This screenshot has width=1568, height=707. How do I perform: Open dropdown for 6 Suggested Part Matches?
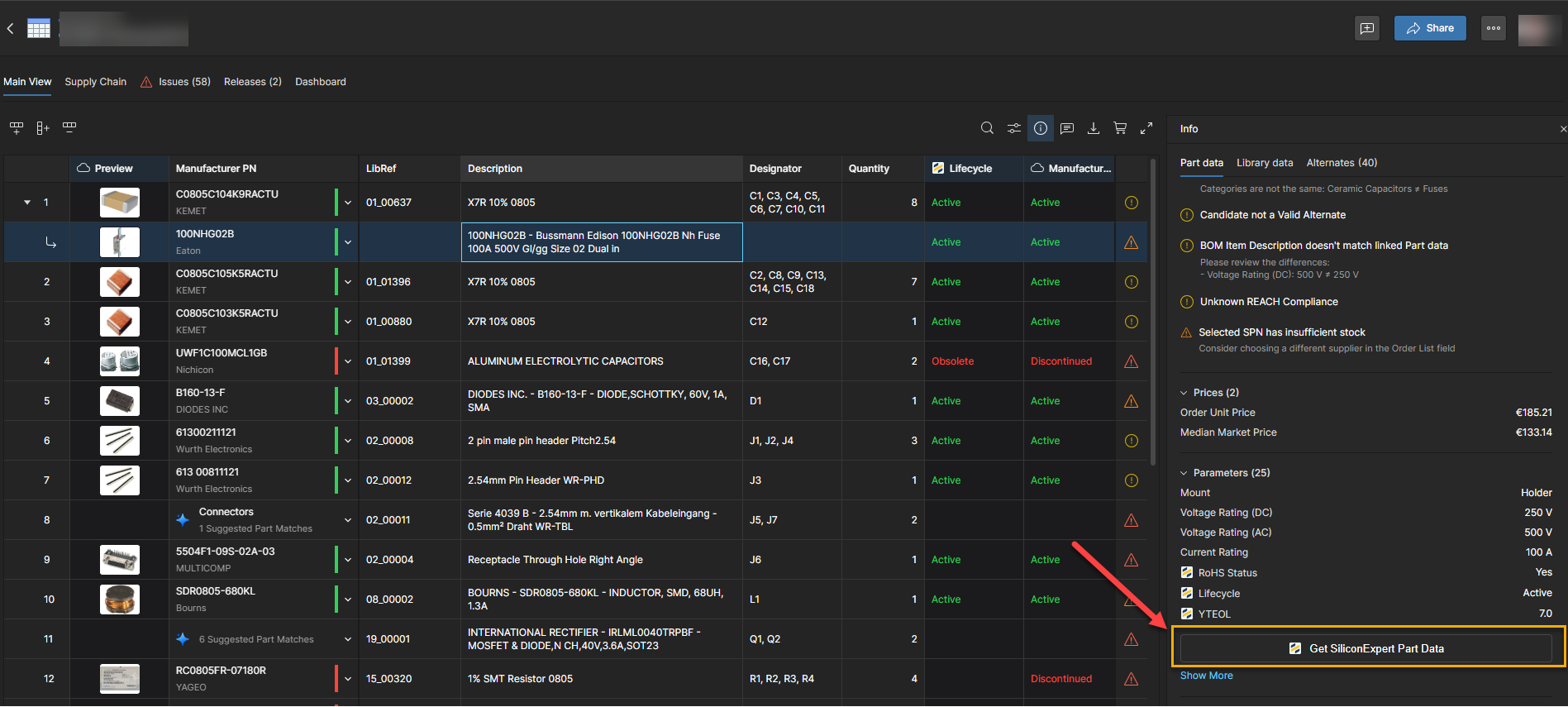tap(348, 639)
